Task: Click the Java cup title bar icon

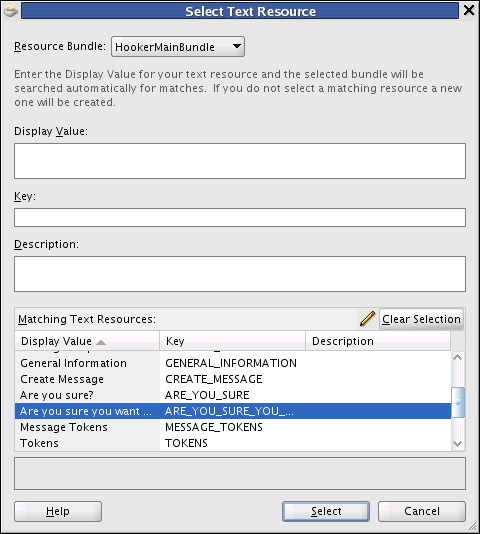Action: tap(11, 11)
